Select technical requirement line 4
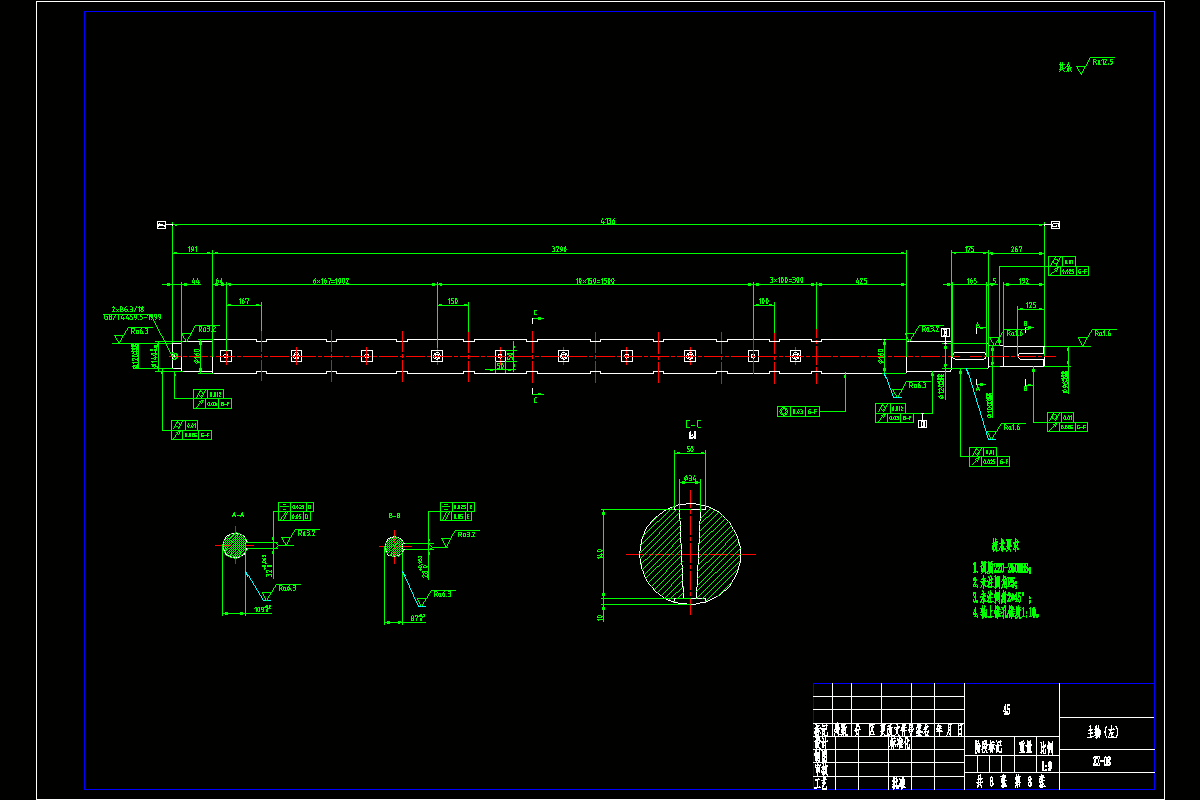The height and width of the screenshot is (800, 1200). [x=1007, y=613]
